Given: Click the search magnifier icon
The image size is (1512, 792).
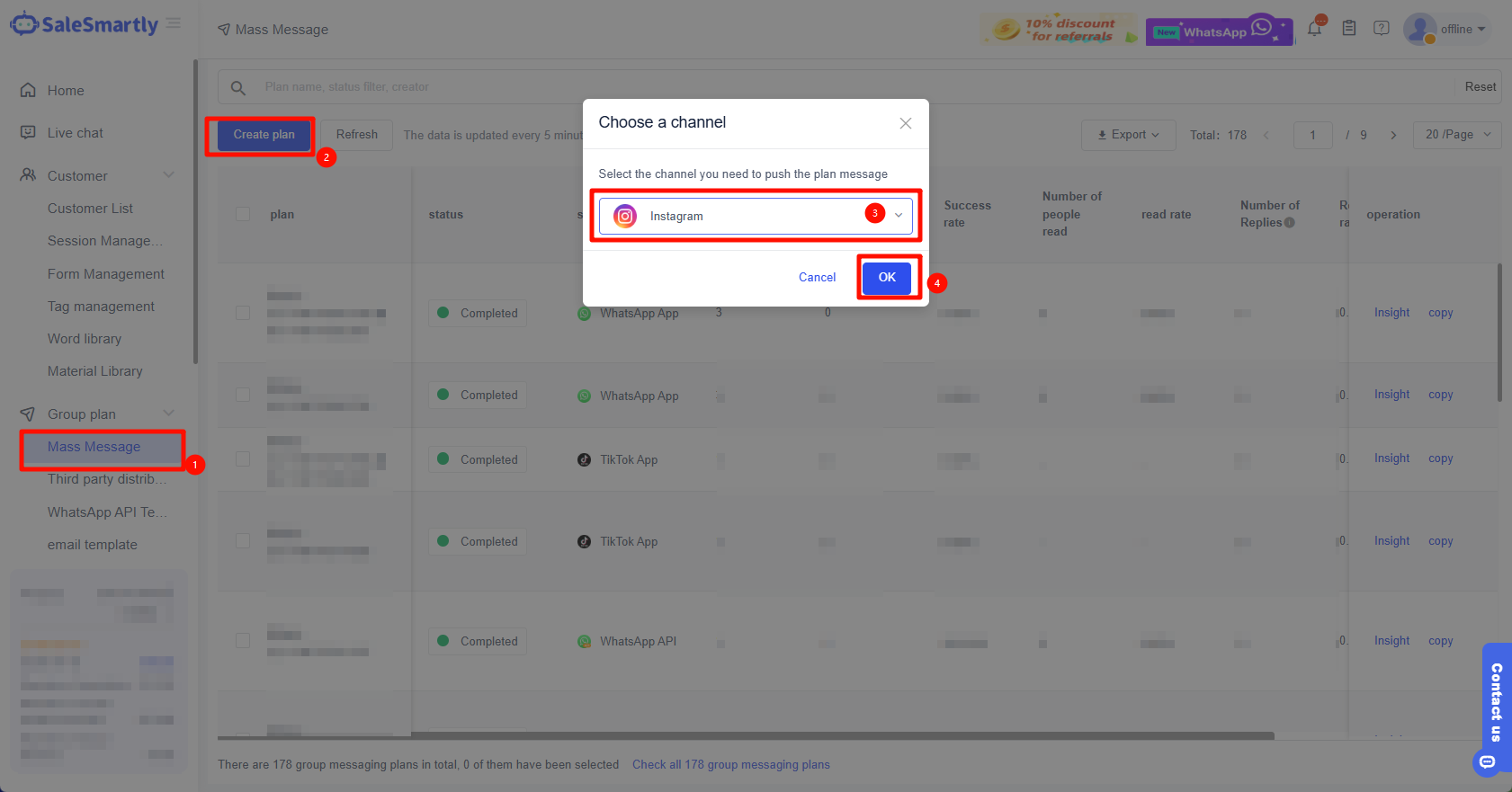Looking at the screenshot, I should (x=238, y=87).
